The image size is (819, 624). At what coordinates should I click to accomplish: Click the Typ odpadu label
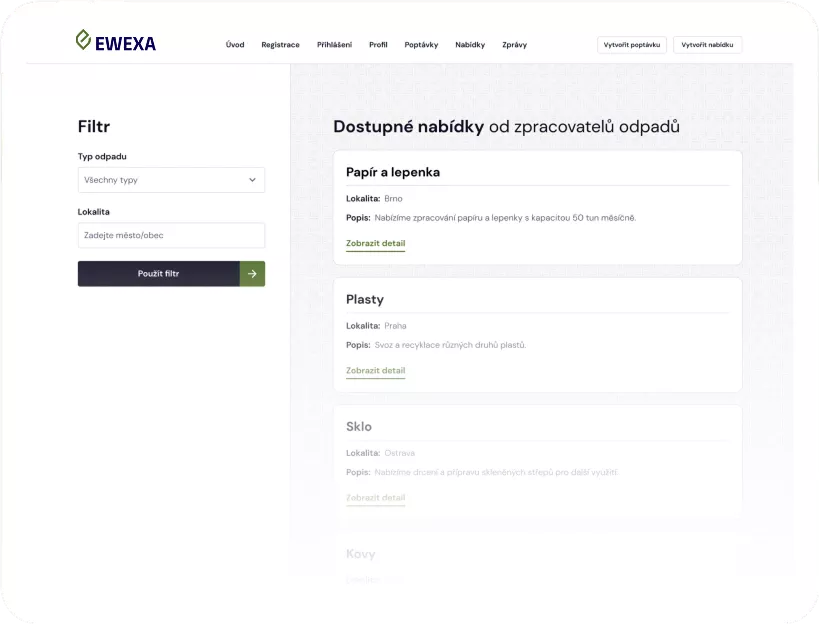[x=102, y=157]
